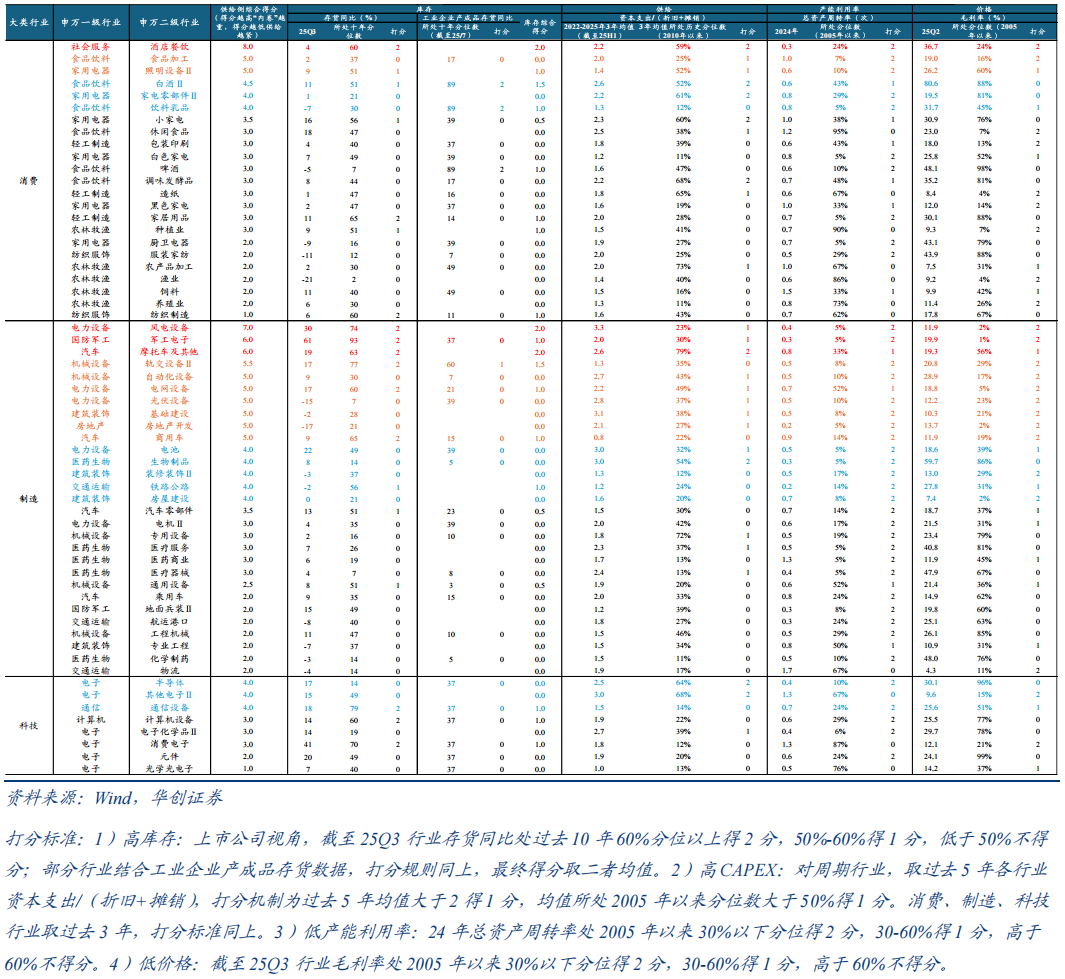The image size is (1065, 979).
Task: Click the 申万二级行业 column header
Action: click(168, 21)
